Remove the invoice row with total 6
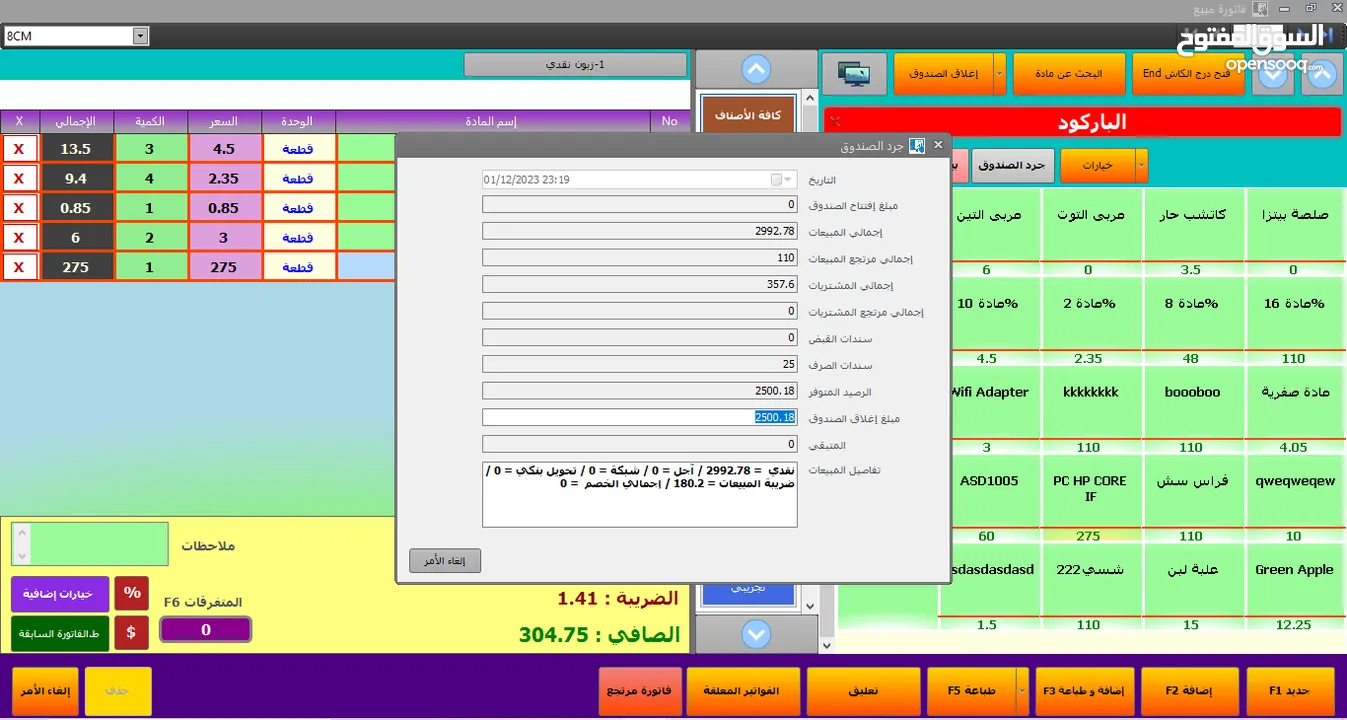Viewport: 1347px width, 720px height. pyautogui.click(x=19, y=238)
